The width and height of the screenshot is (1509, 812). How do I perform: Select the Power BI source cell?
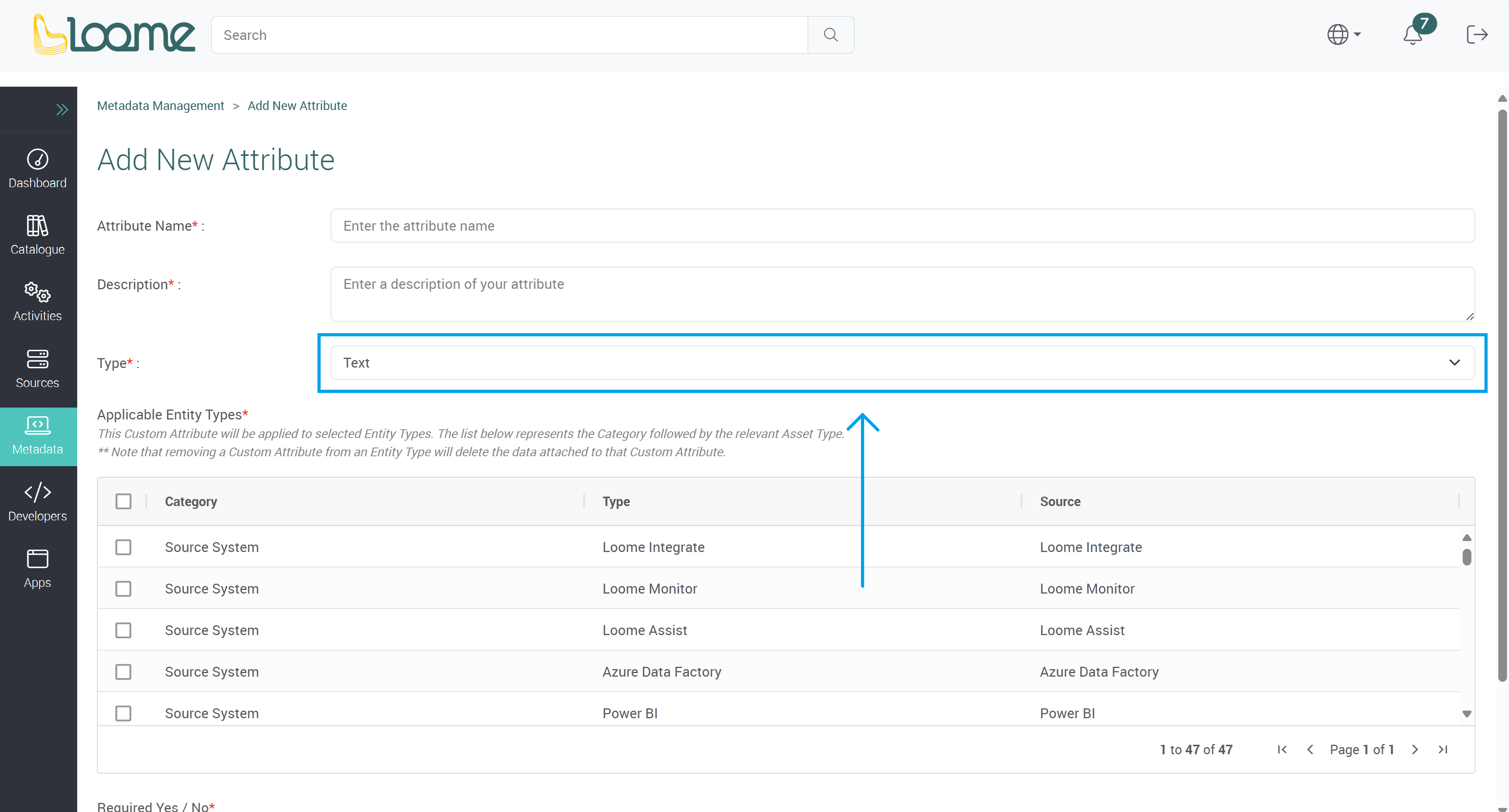[1067, 713]
